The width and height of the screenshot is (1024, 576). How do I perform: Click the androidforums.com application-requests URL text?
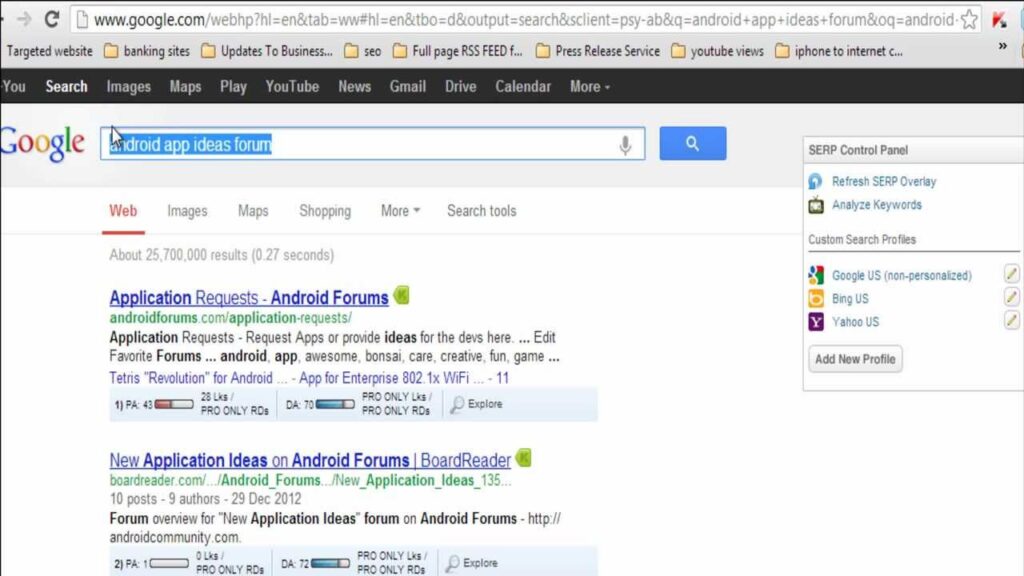231,318
